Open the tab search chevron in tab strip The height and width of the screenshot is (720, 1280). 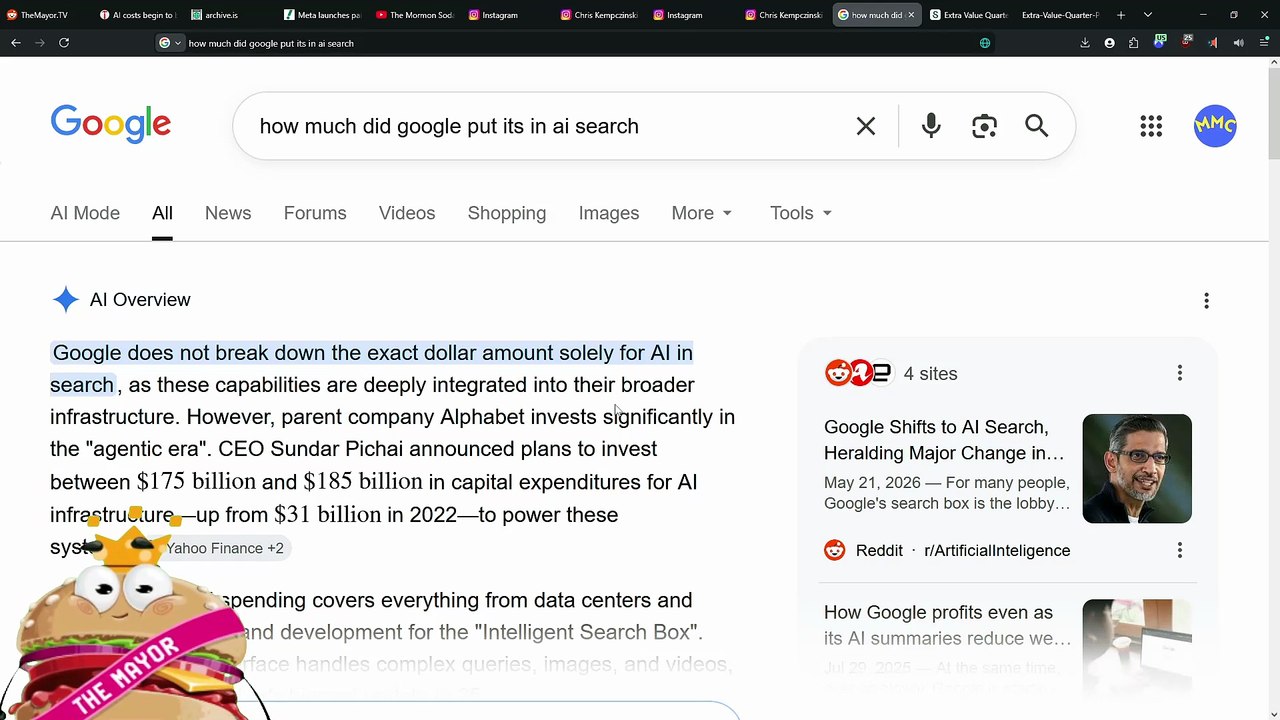(1148, 15)
